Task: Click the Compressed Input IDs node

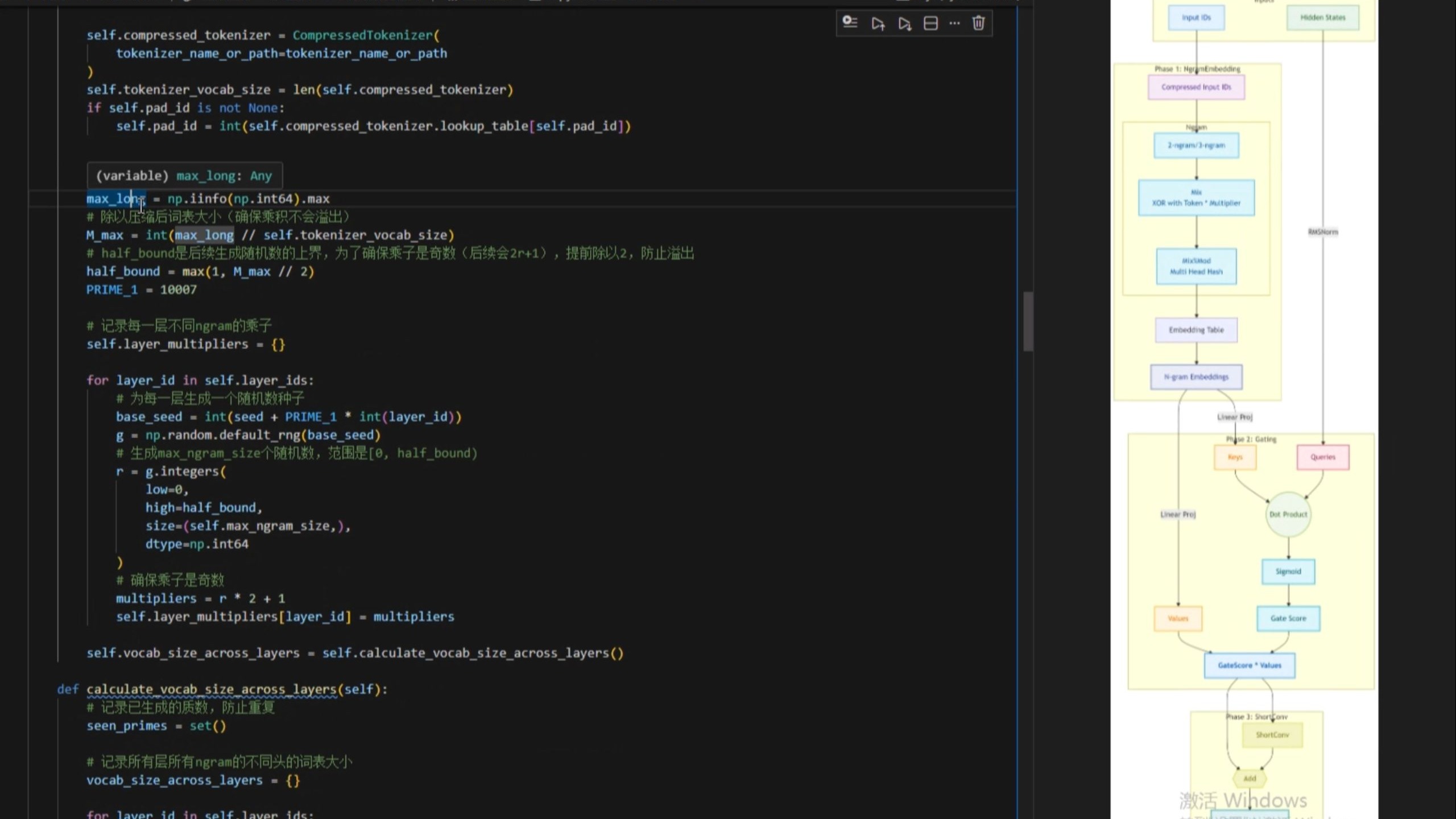Action: [1196, 87]
